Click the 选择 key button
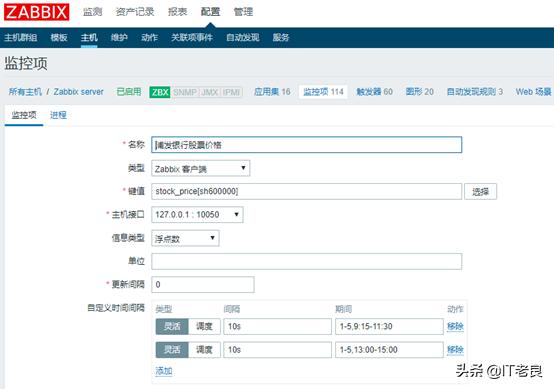This screenshot has width=554, height=389. click(x=481, y=191)
